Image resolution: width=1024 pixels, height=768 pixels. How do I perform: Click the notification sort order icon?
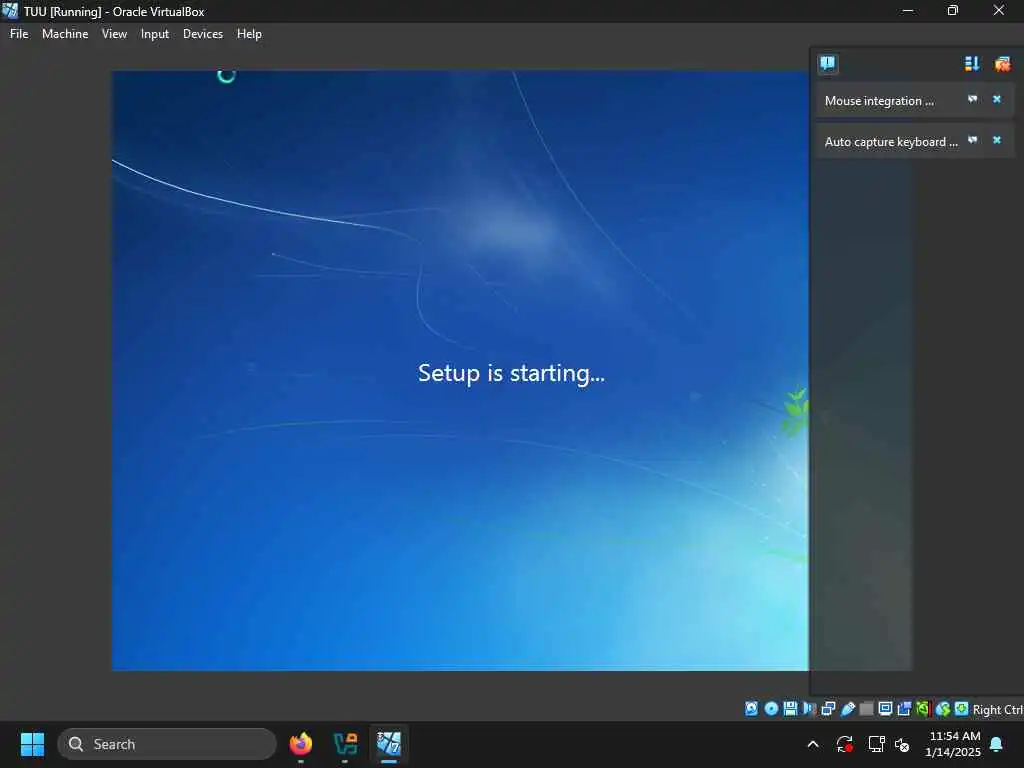pos(972,63)
